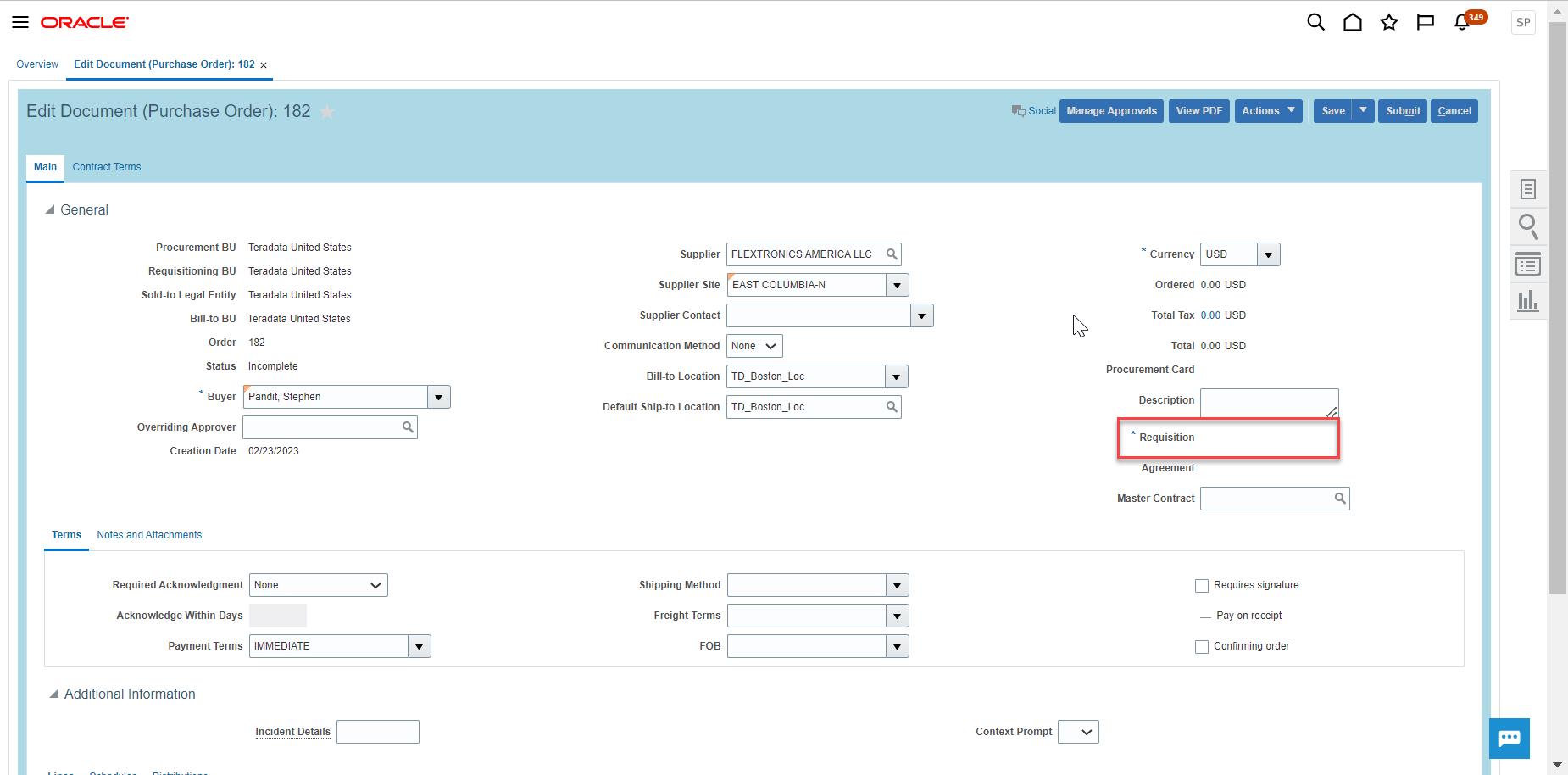
Task: Check the Confirming order checkbox
Action: (x=1201, y=647)
